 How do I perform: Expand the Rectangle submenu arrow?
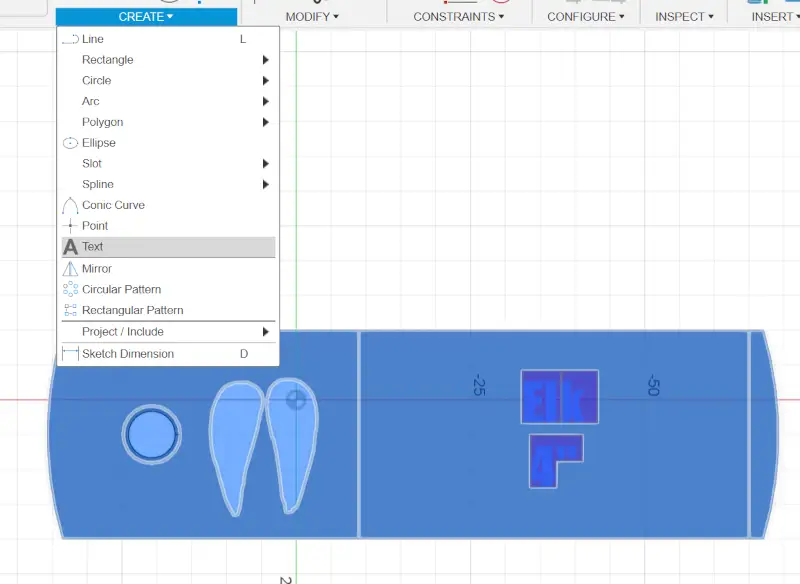[x=265, y=60]
